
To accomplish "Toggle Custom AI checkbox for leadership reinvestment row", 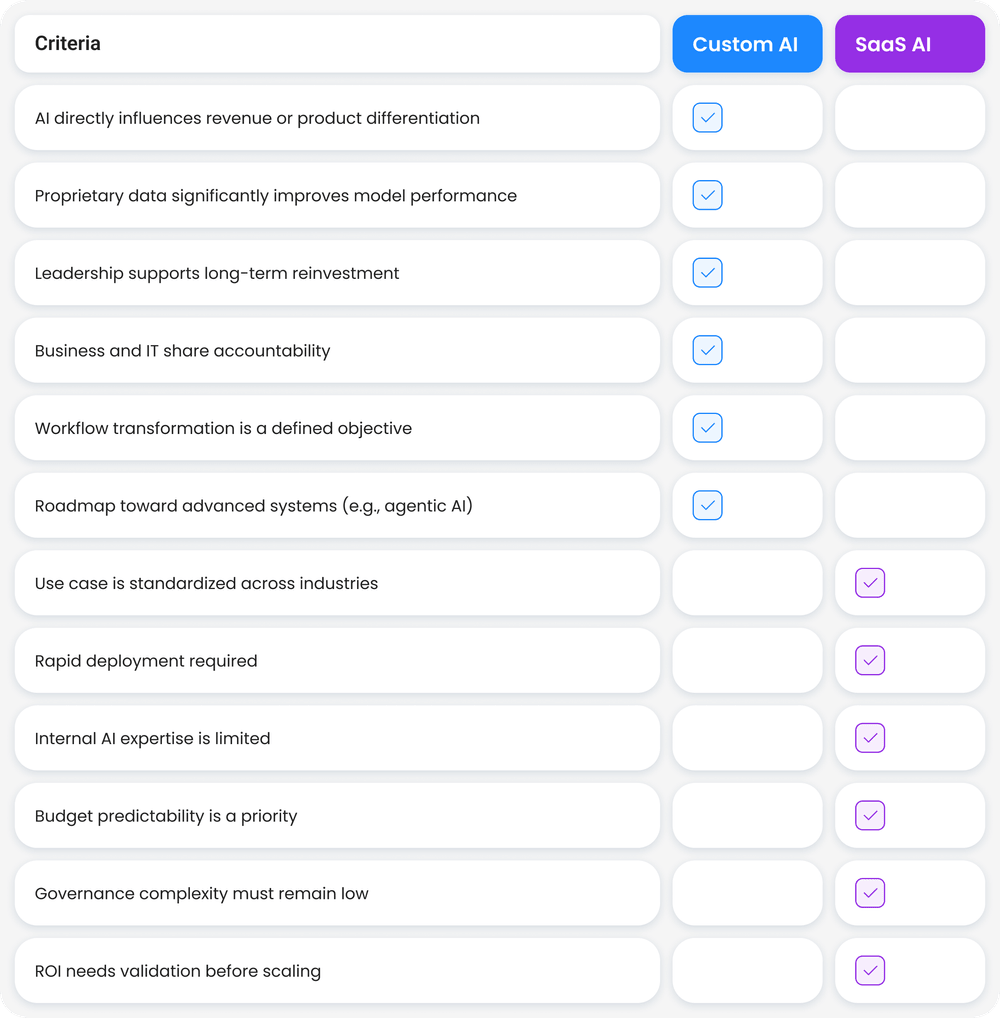I will (x=708, y=273).
